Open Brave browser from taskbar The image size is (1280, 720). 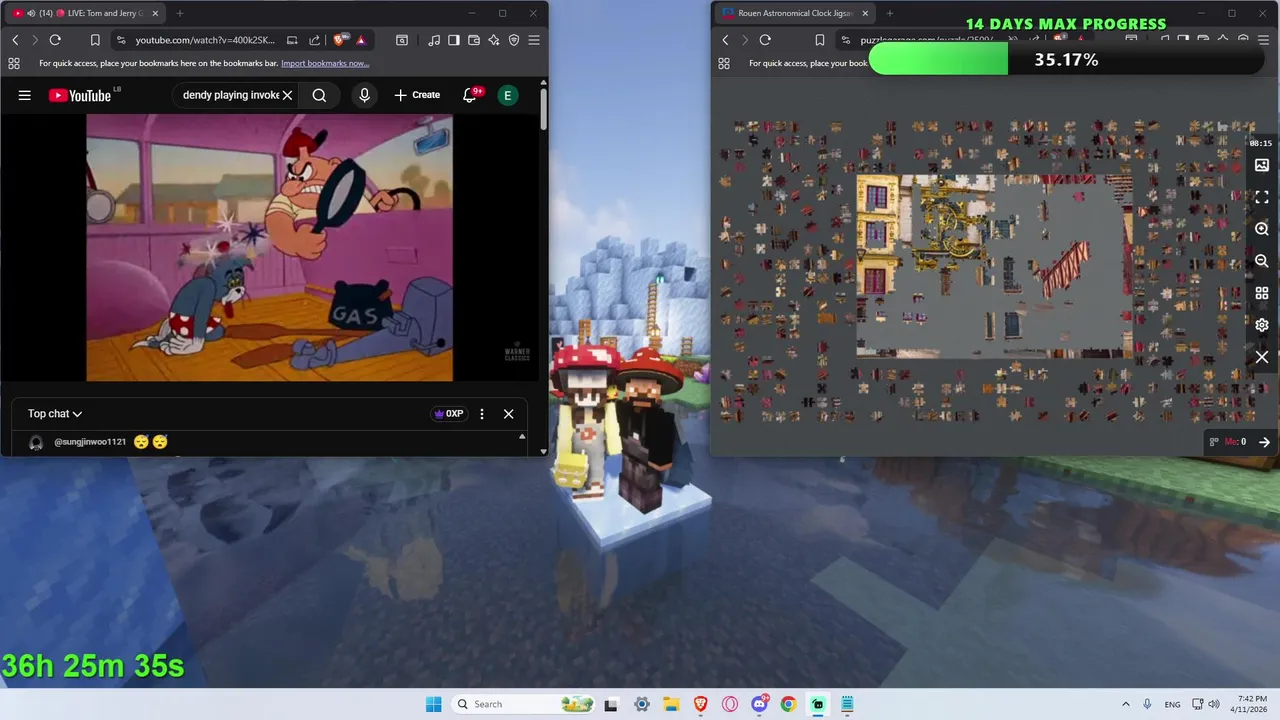click(700, 704)
